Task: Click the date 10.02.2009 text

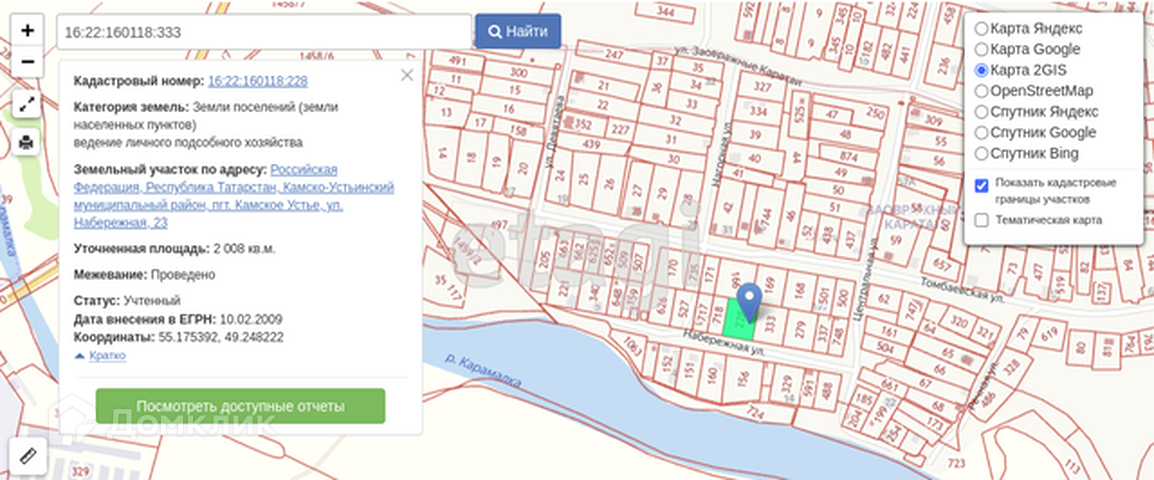Action: [x=250, y=320]
